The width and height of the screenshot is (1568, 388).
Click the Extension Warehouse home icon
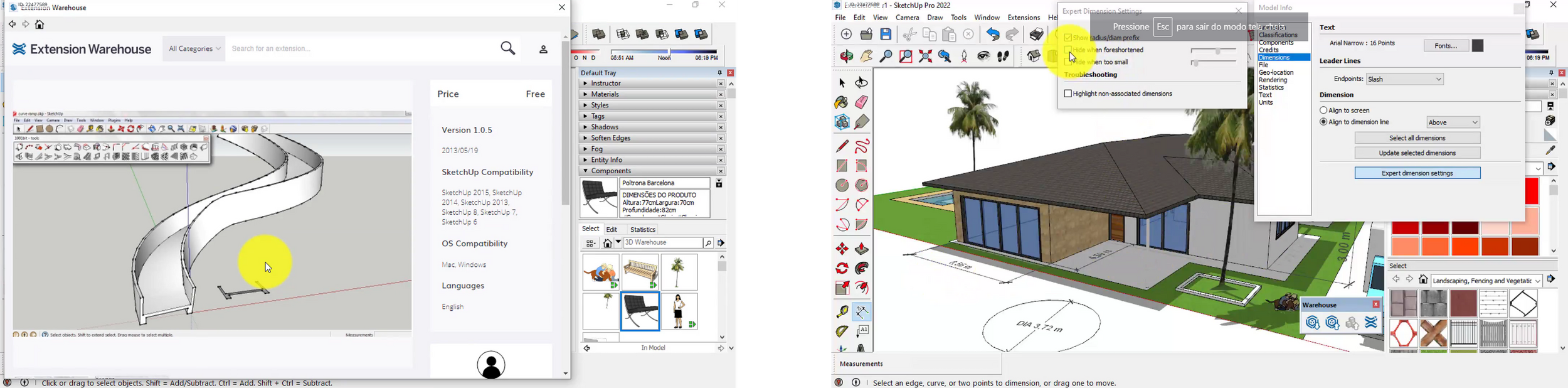click(x=40, y=25)
